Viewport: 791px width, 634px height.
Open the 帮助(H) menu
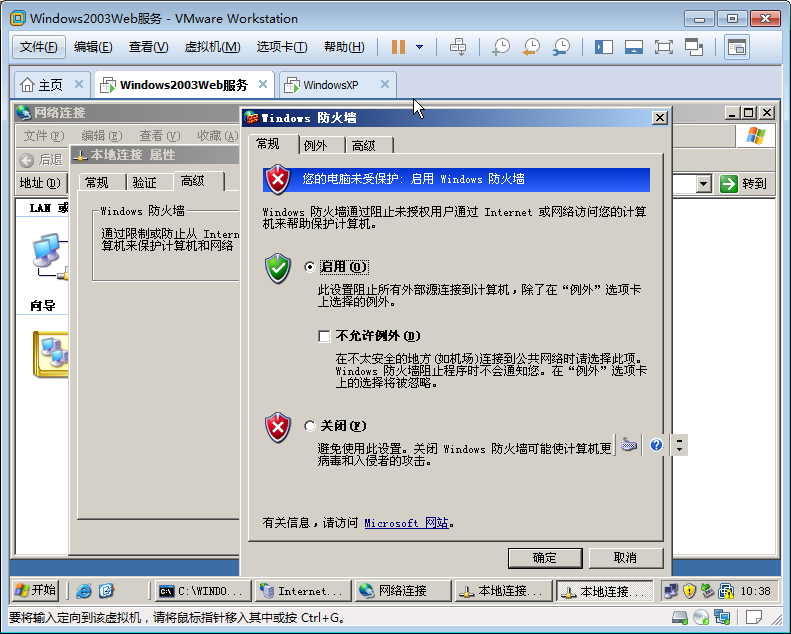[344, 47]
